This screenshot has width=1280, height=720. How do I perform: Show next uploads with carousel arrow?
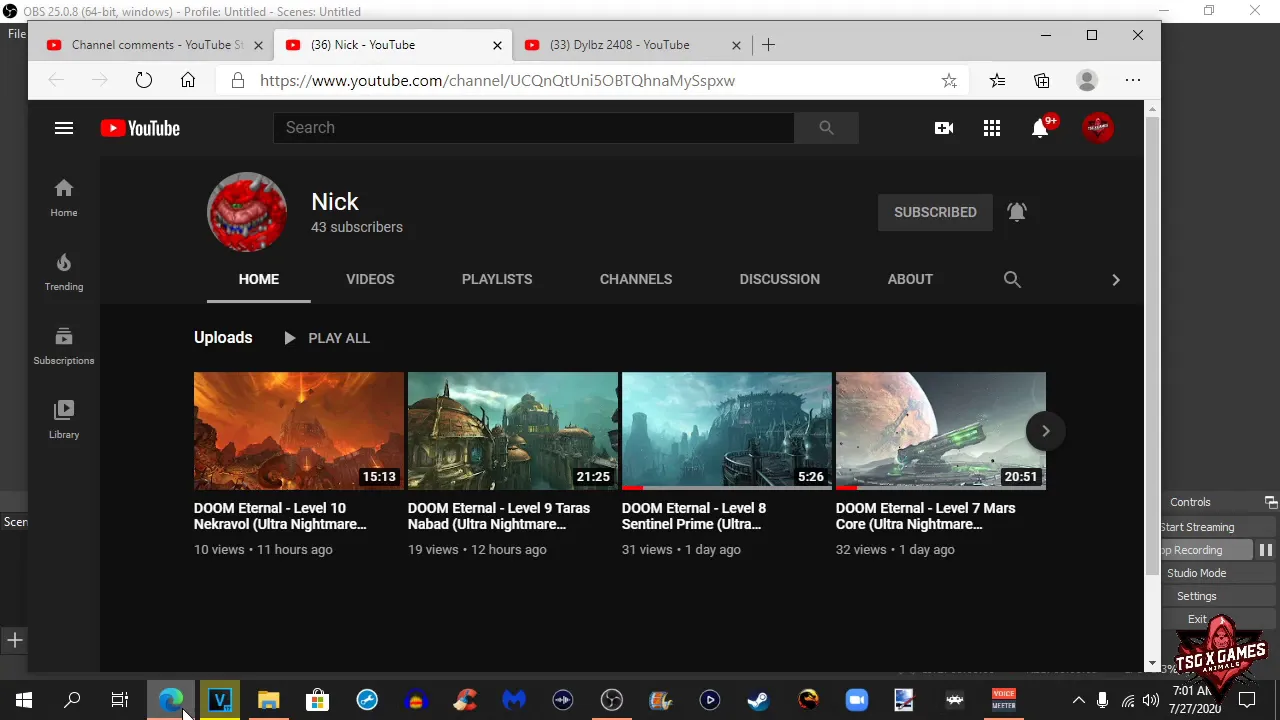(x=1045, y=431)
